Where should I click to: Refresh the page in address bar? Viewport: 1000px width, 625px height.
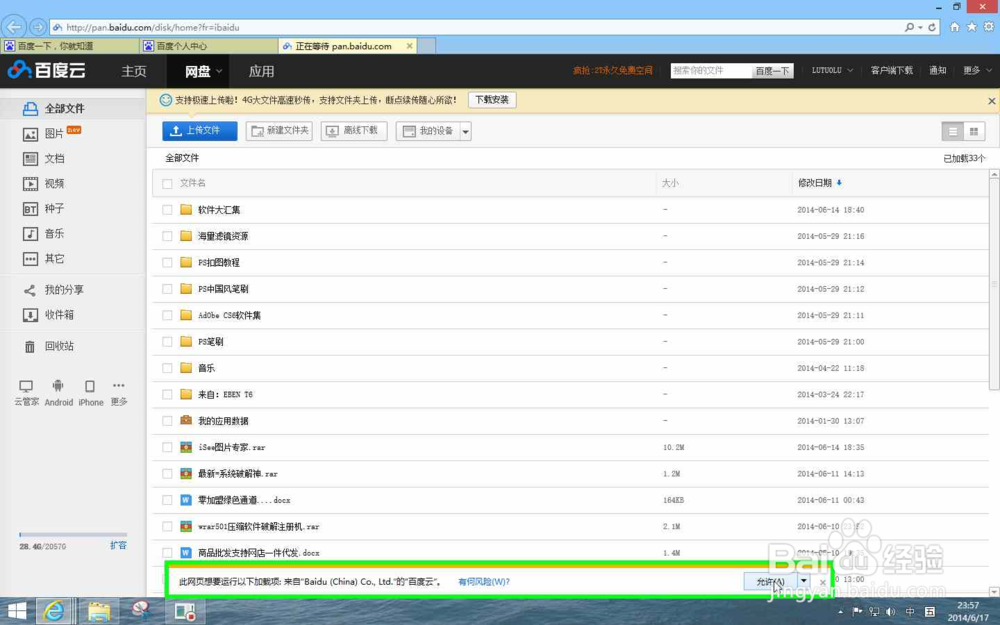click(x=932, y=27)
